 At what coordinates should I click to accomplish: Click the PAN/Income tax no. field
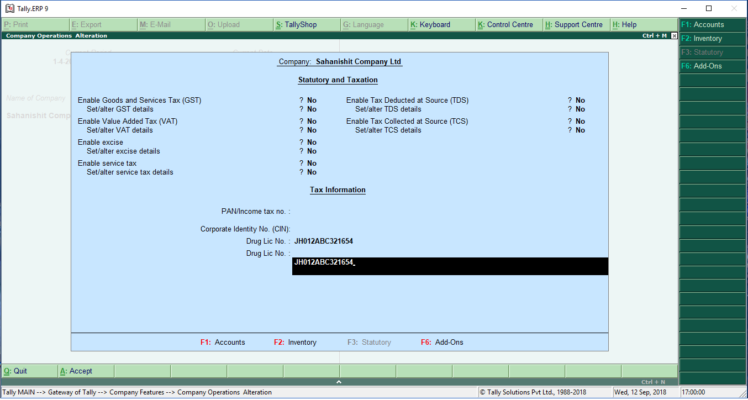click(x=450, y=211)
